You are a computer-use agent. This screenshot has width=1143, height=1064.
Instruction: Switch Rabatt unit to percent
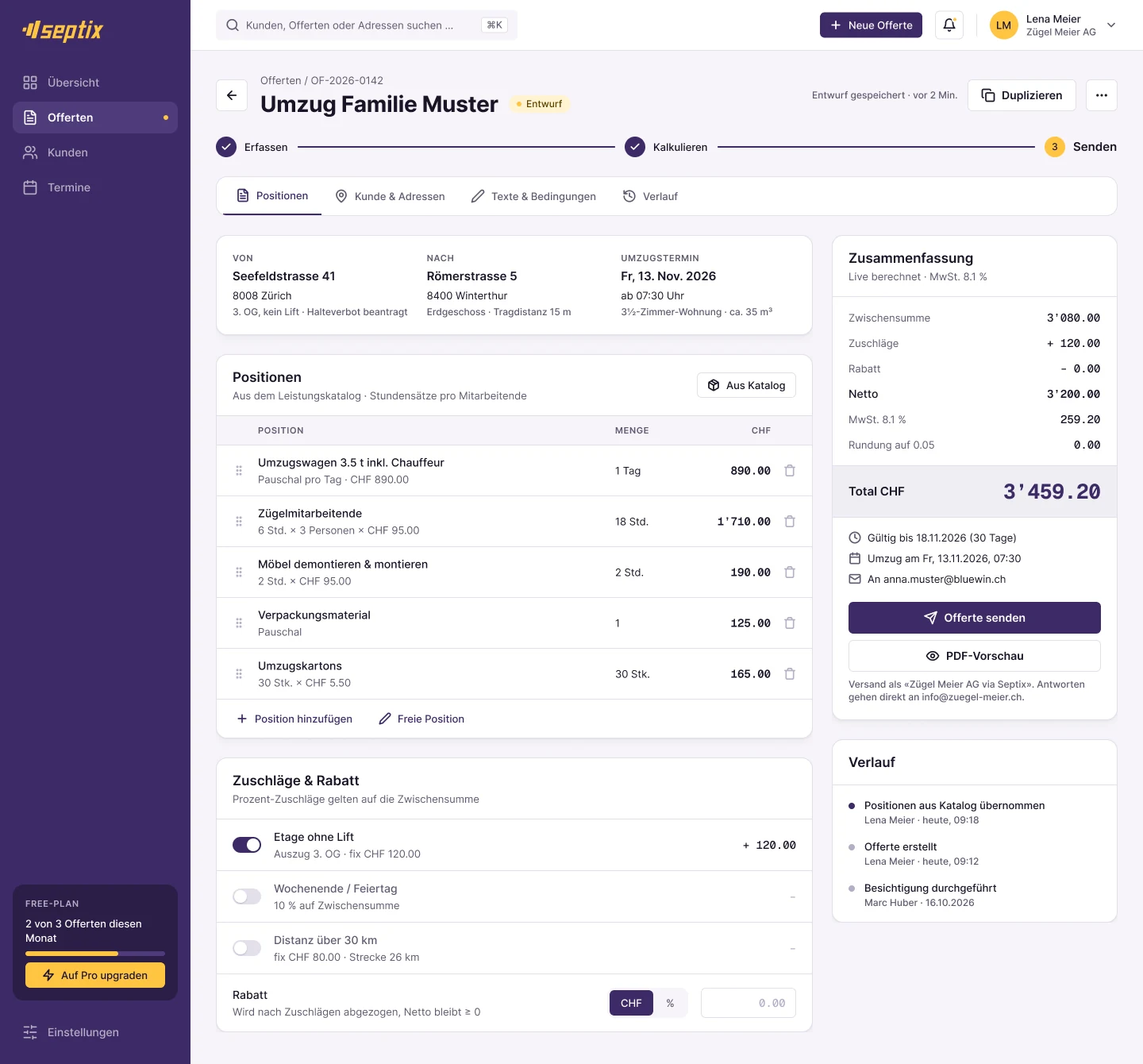pyautogui.click(x=670, y=1003)
